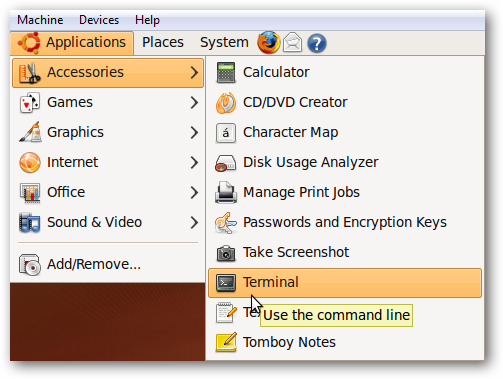Expand the Internet submenu arrow
503x379 pixels.
coord(194,162)
